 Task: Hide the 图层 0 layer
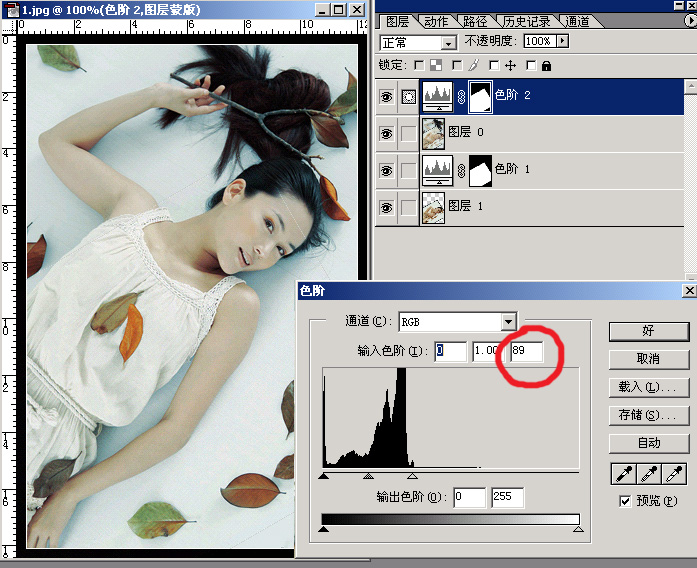386,132
